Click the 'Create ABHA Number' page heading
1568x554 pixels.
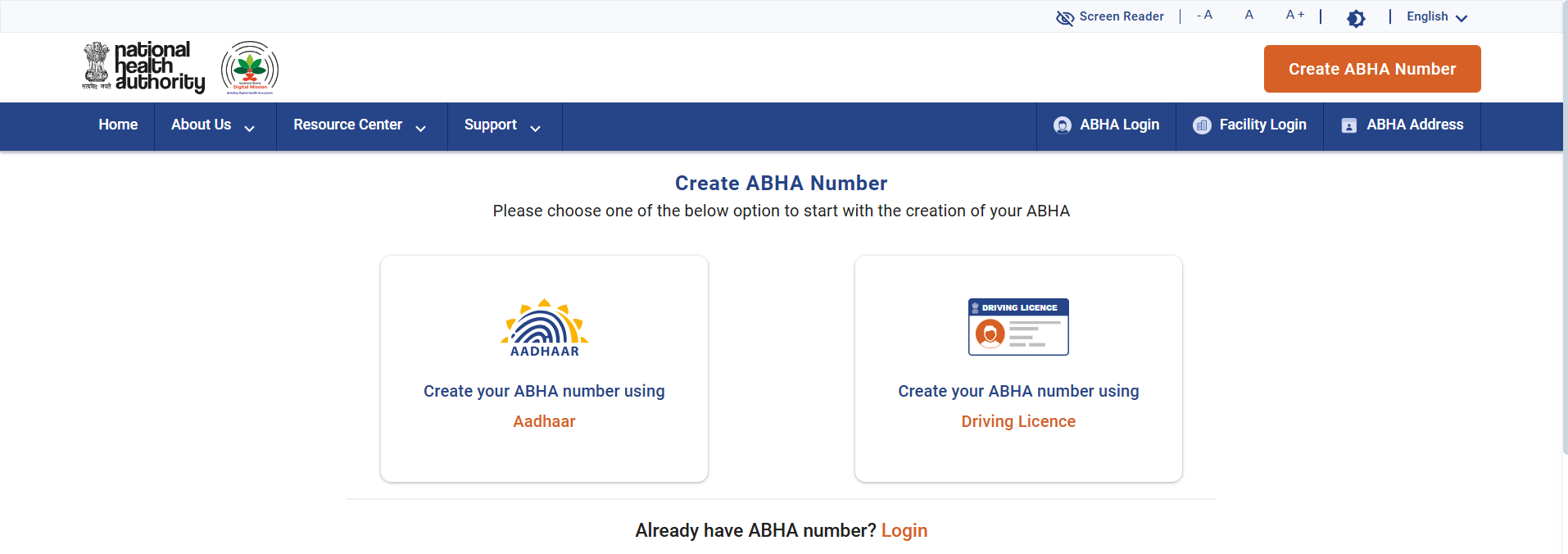pyautogui.click(x=781, y=184)
